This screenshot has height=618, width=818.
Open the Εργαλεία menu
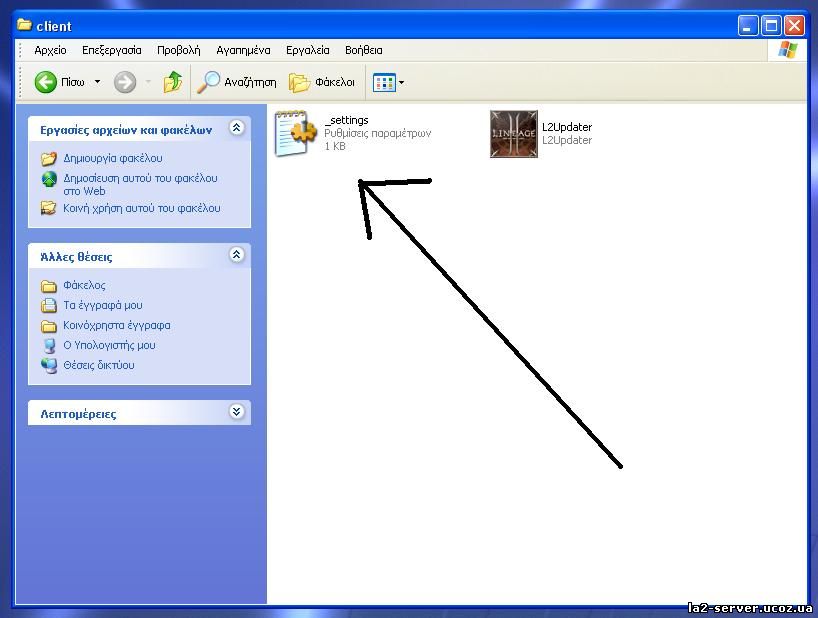pos(308,50)
